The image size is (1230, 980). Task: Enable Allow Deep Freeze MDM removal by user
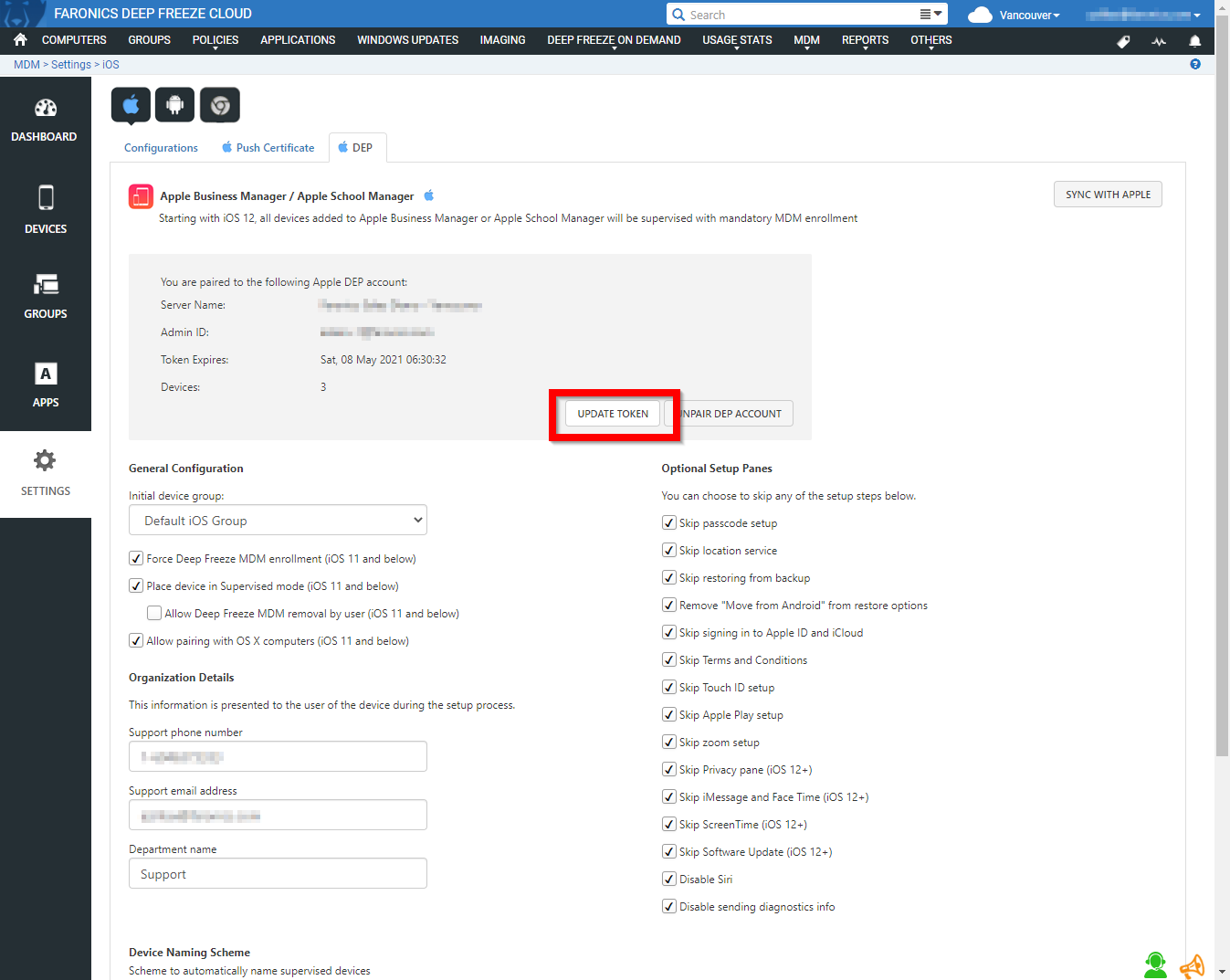(154, 613)
